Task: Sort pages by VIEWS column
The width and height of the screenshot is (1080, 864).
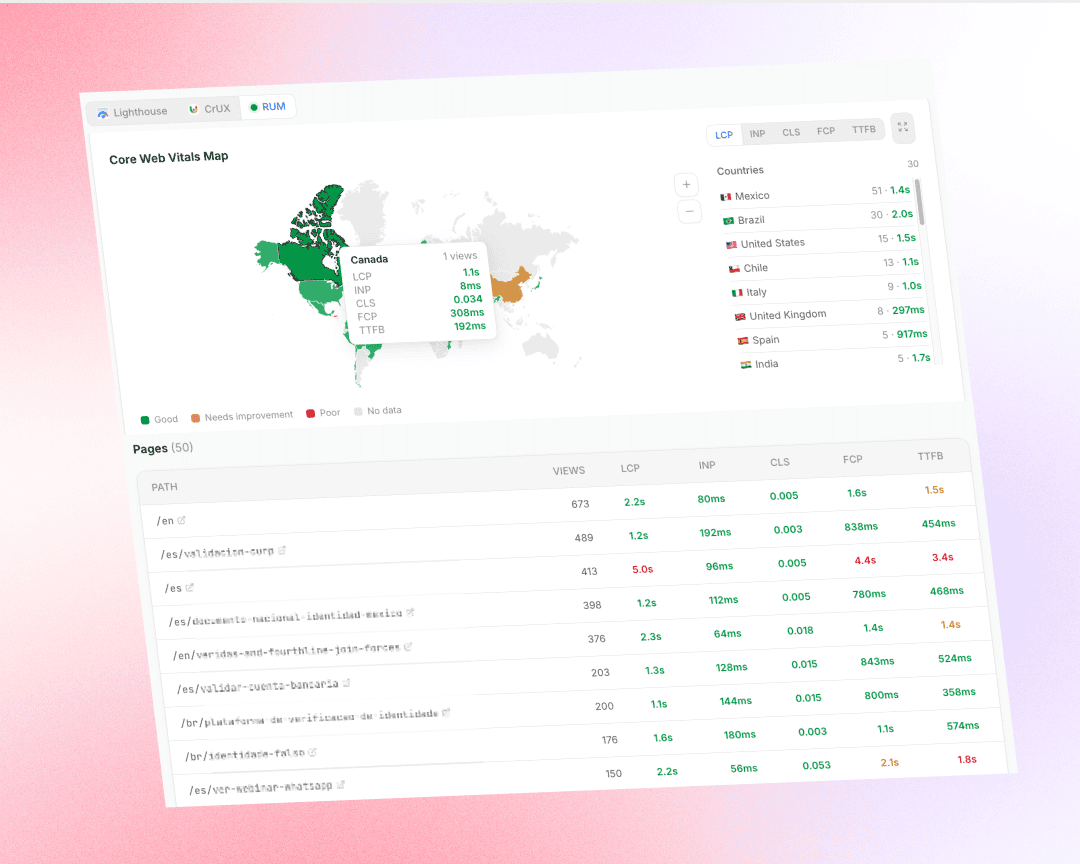Action: 569,471
